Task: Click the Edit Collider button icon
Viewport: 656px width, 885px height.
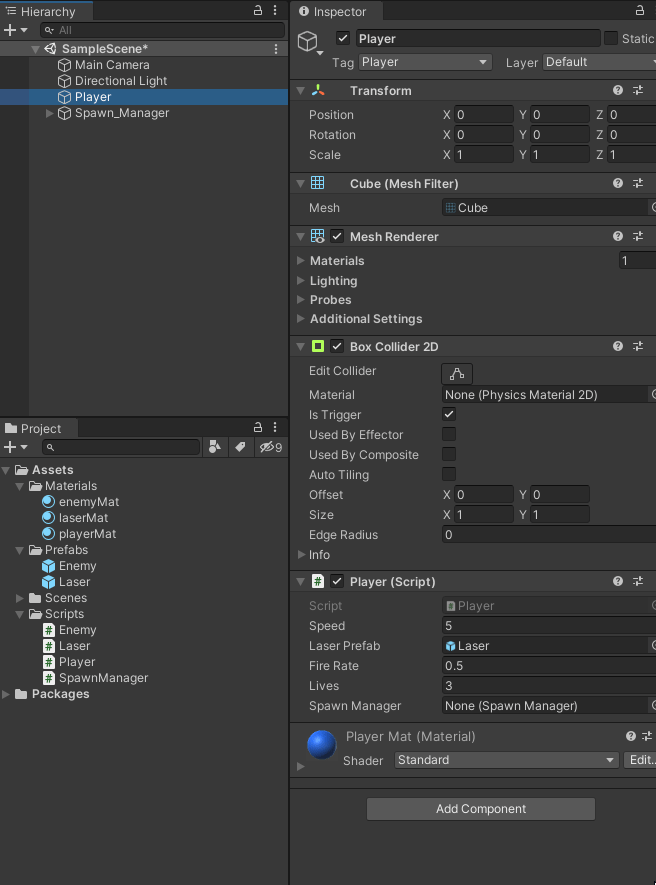Action: click(x=457, y=374)
